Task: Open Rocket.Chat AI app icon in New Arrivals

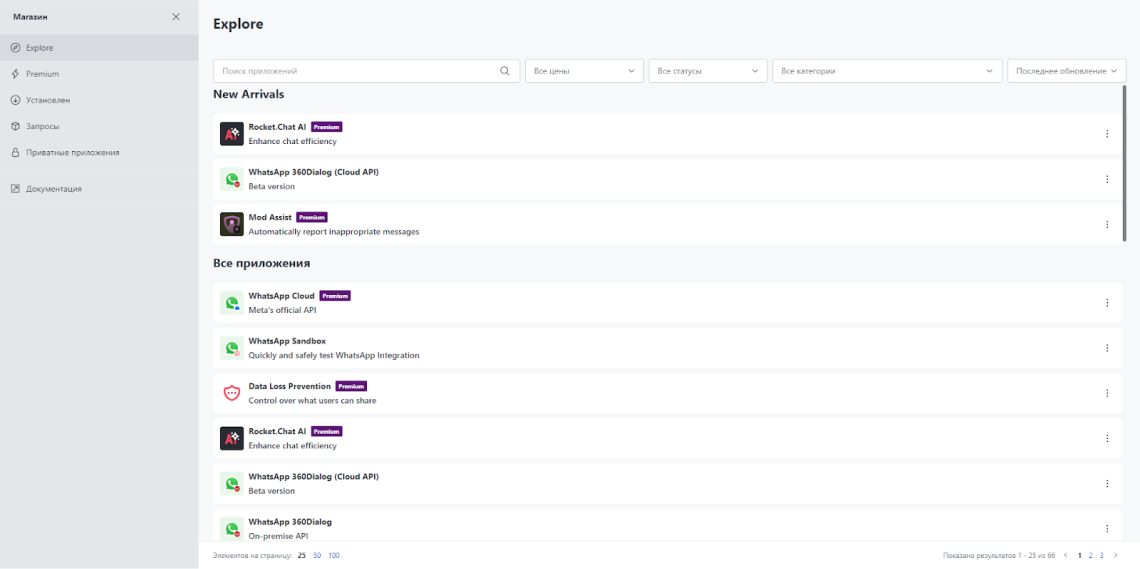Action: (232, 134)
